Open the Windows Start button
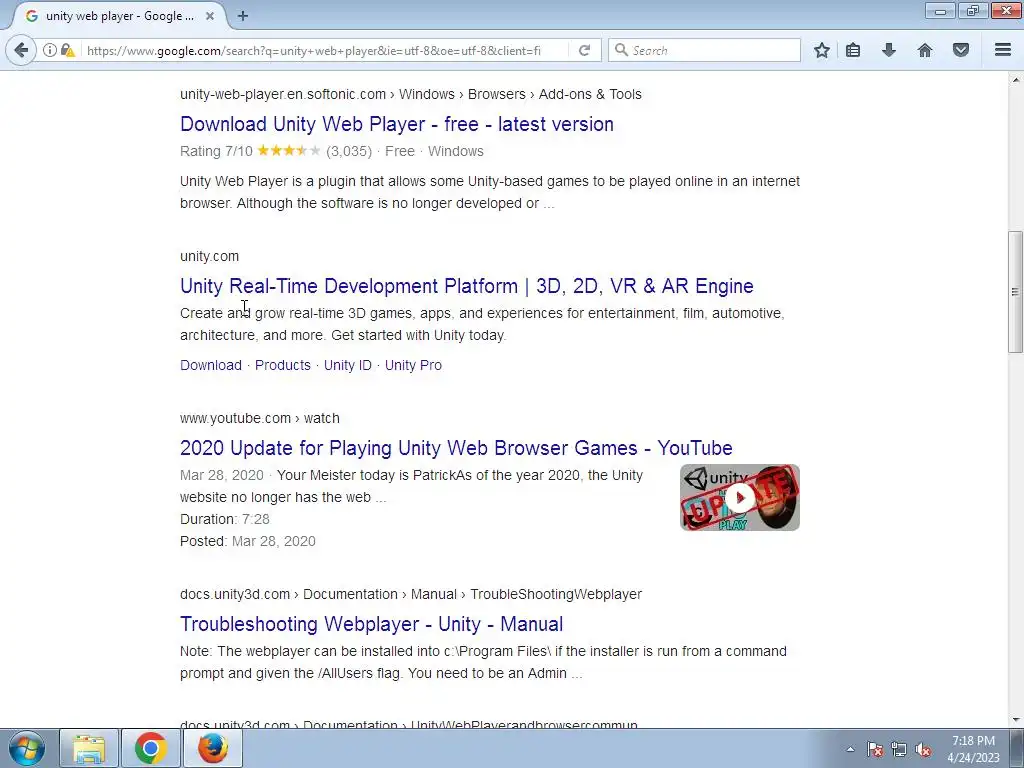 tap(27, 748)
